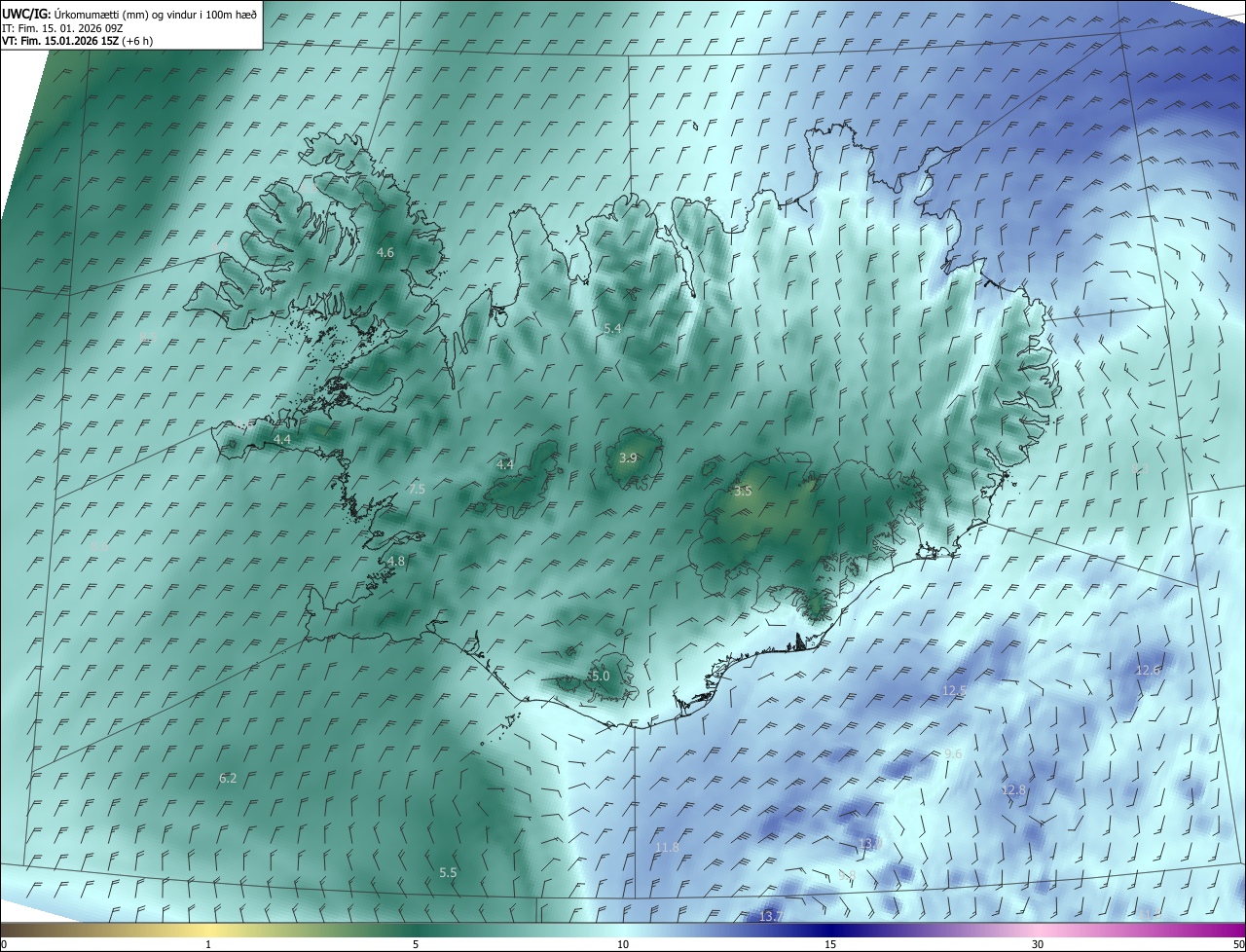Click the 12.8 value in the southeast ocean
Viewport: 1246px width, 952px height.
click(x=1013, y=790)
